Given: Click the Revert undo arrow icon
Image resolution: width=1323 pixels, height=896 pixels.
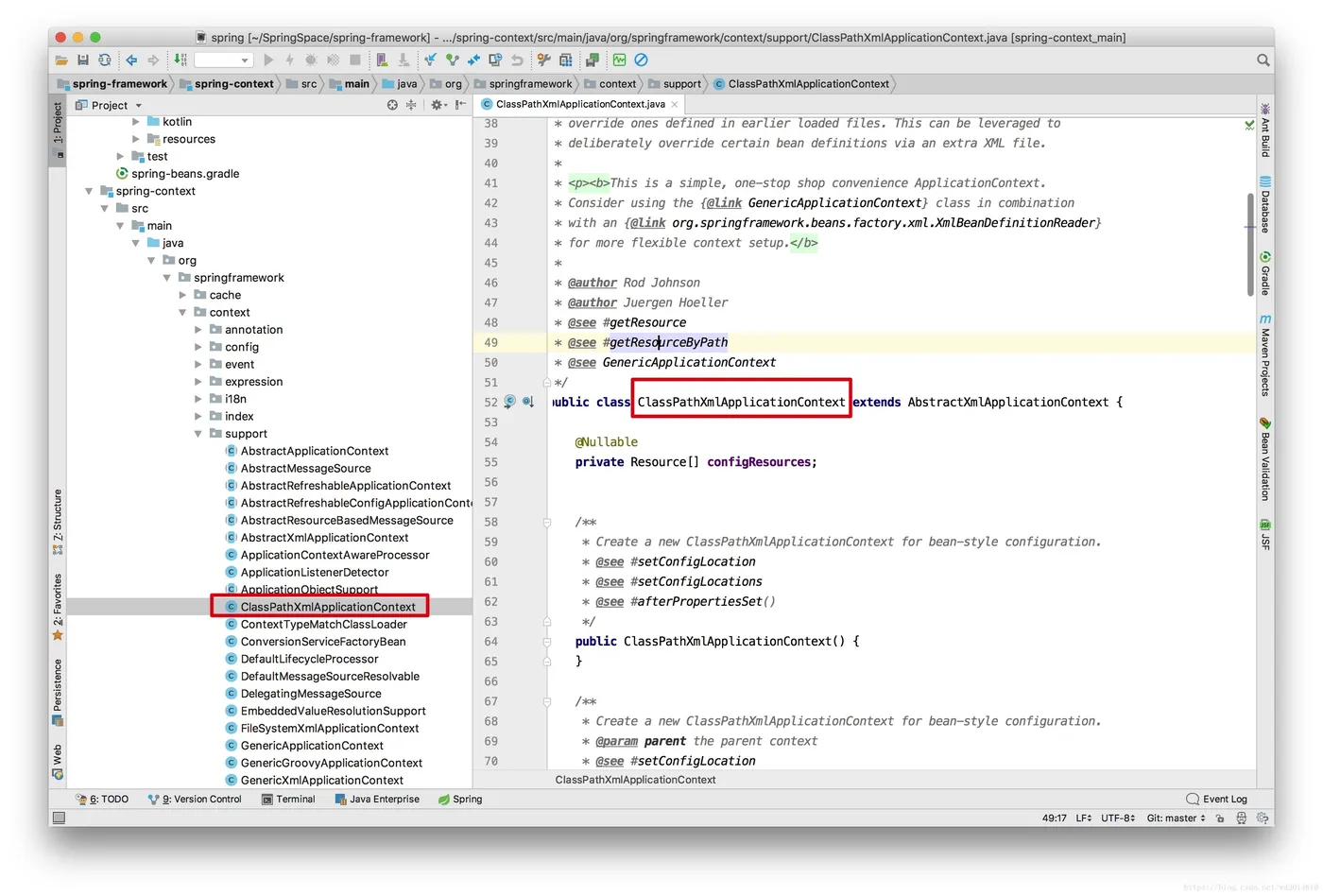Looking at the screenshot, I should click(x=517, y=60).
